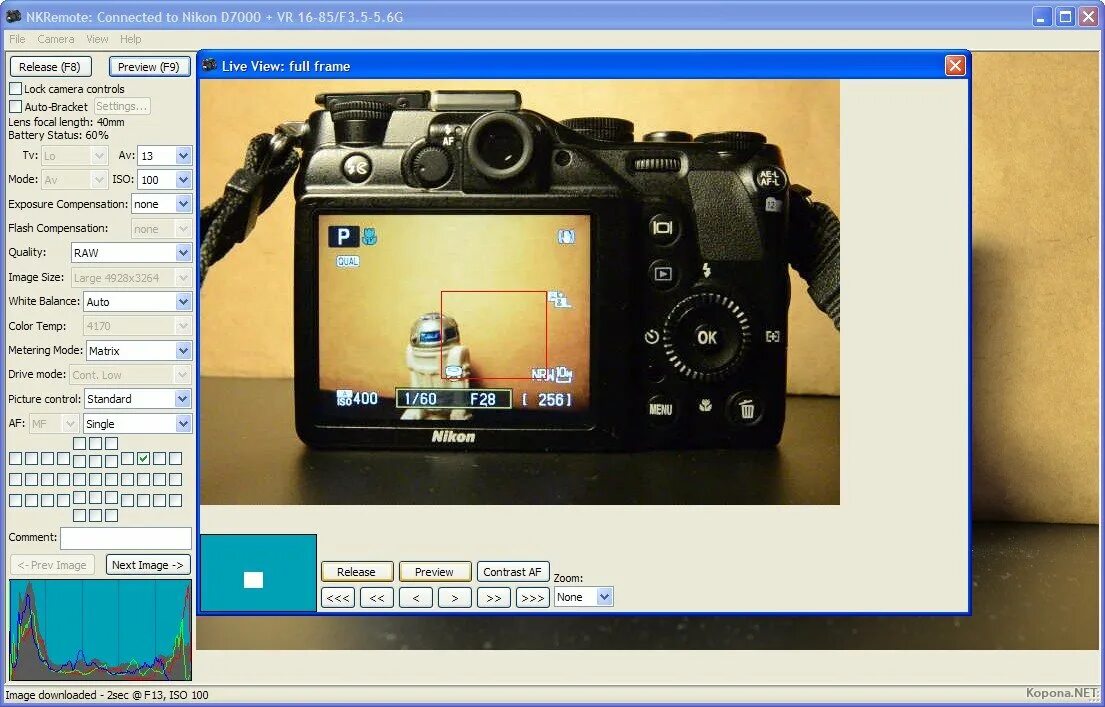Click the Next Image button

point(148,564)
